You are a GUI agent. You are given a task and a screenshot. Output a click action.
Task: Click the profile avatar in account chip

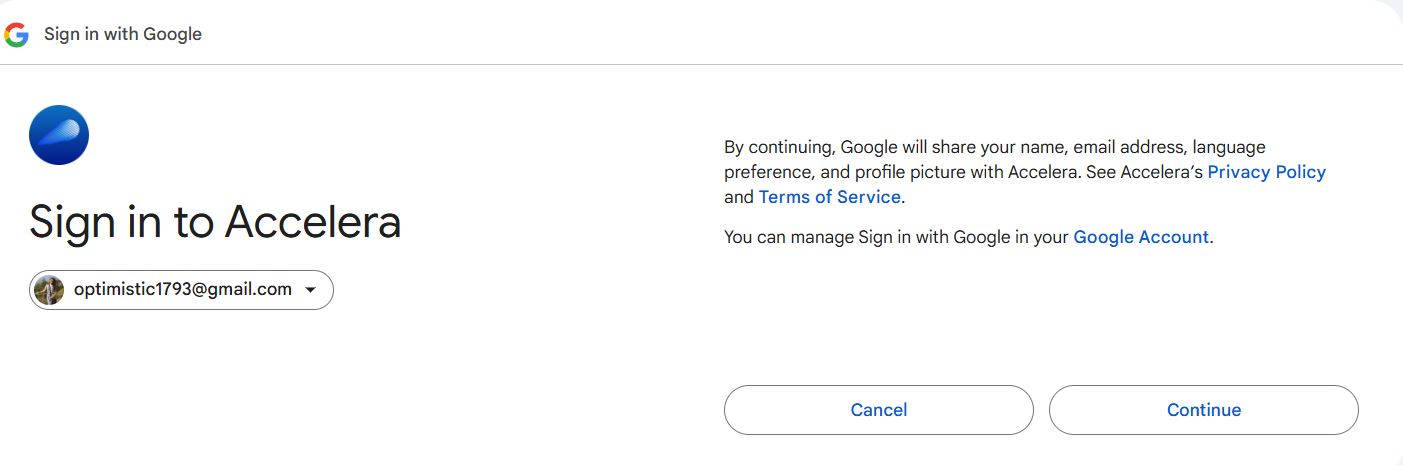[49, 290]
